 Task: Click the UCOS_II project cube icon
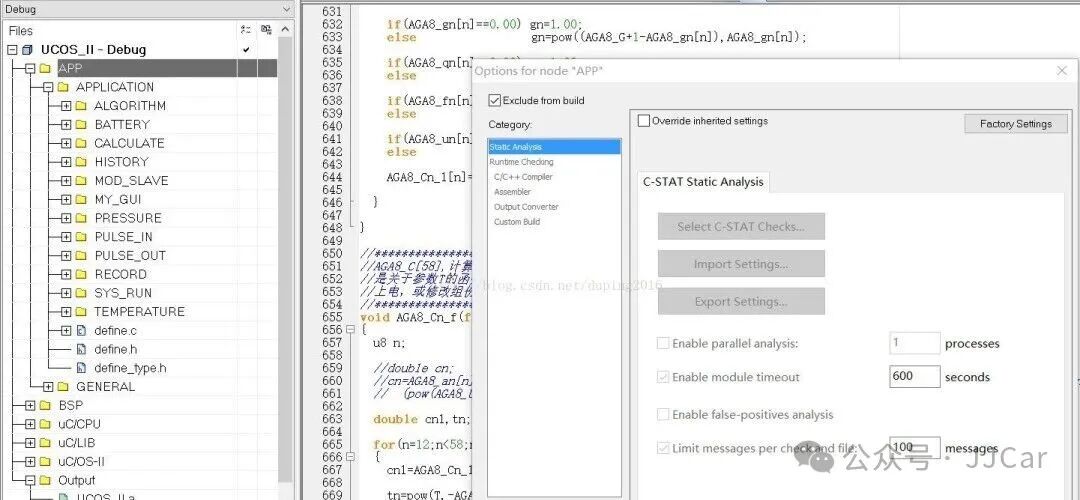pos(28,50)
